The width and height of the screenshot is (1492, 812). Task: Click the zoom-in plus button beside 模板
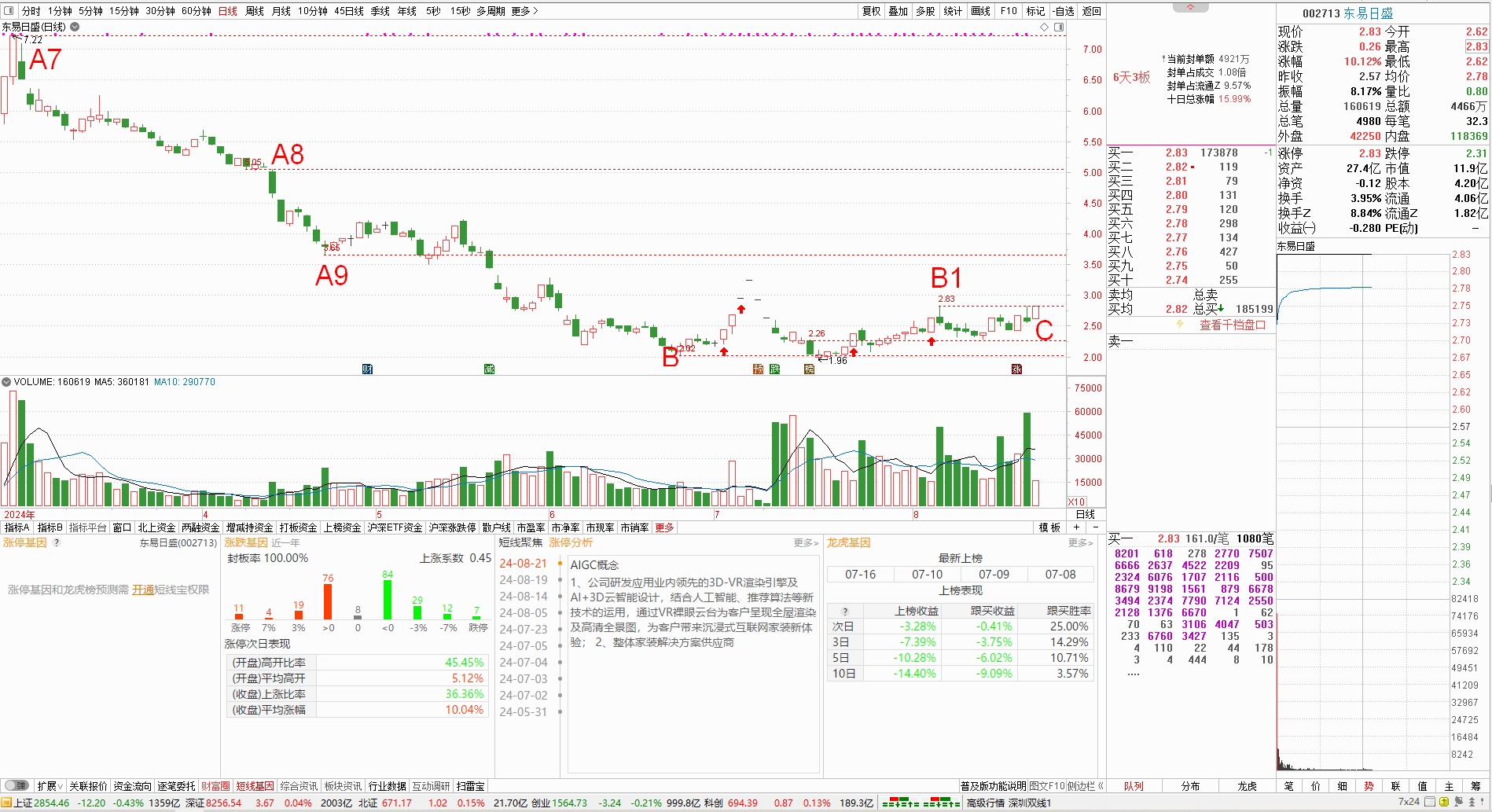point(1077,527)
